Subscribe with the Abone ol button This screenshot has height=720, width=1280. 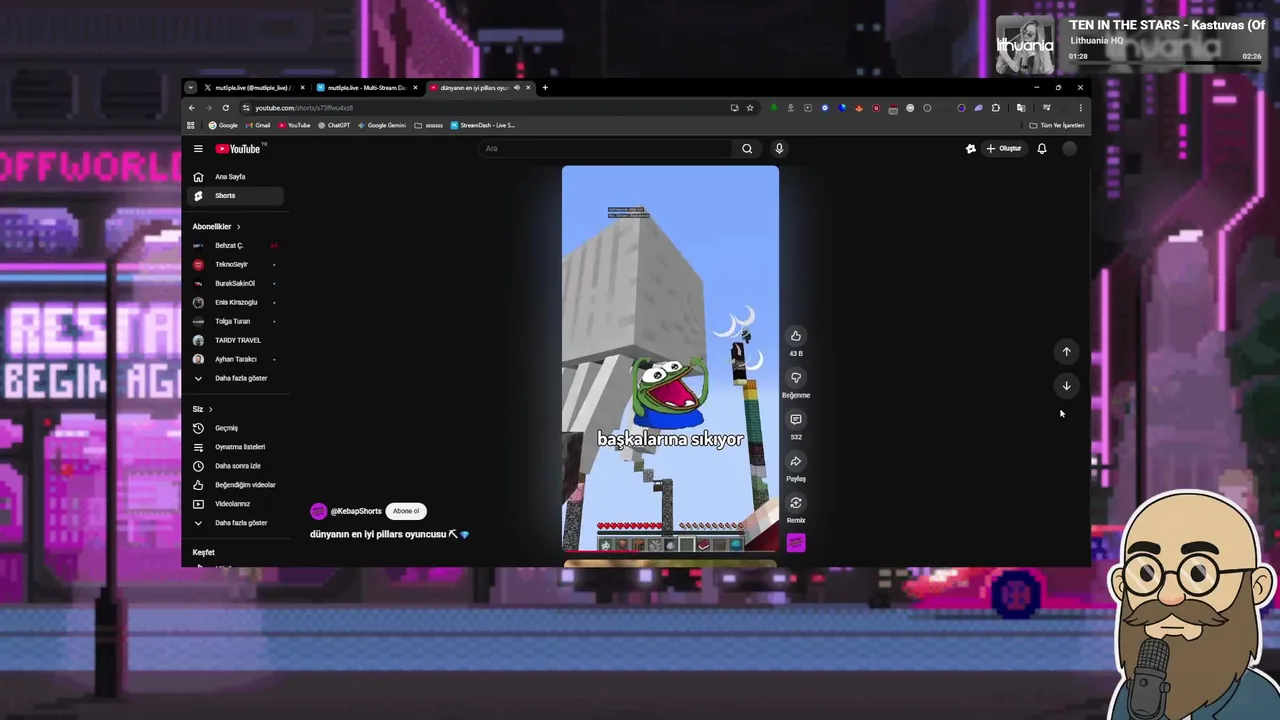coord(406,511)
